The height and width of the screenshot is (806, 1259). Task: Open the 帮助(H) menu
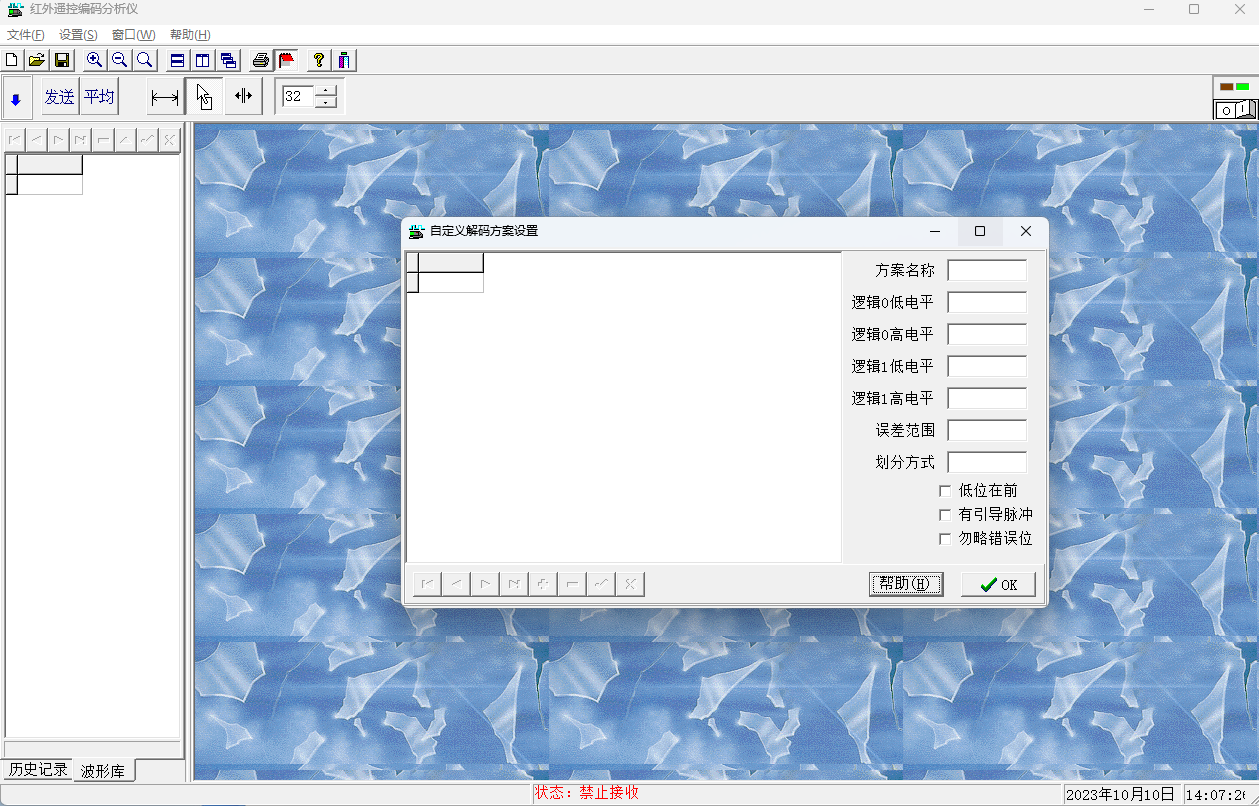(190, 35)
